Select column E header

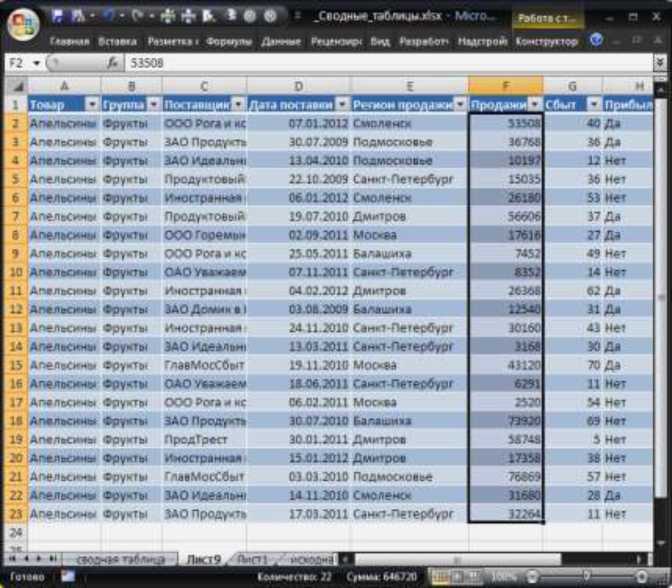(408, 86)
